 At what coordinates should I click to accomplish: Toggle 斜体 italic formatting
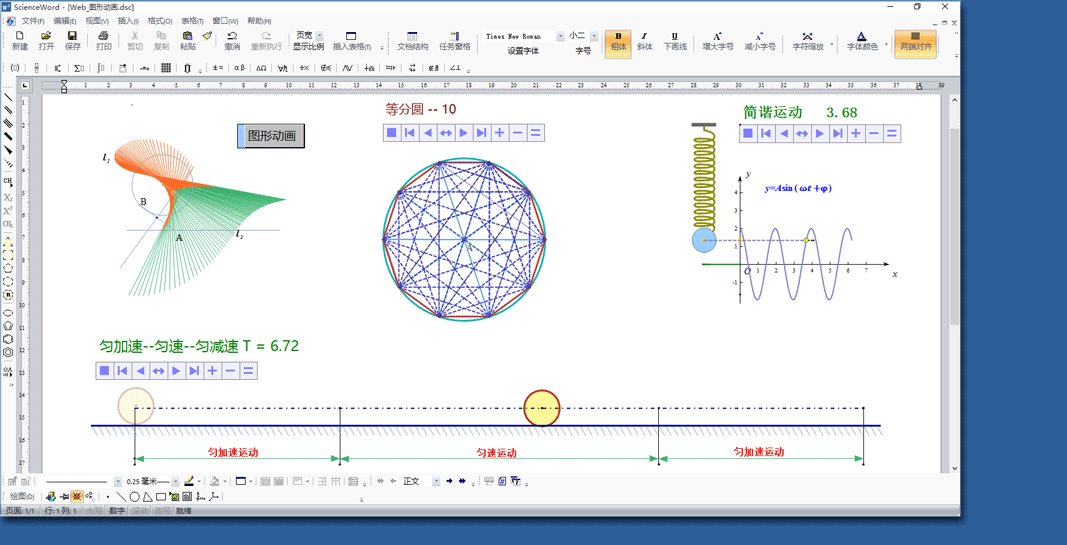(645, 40)
